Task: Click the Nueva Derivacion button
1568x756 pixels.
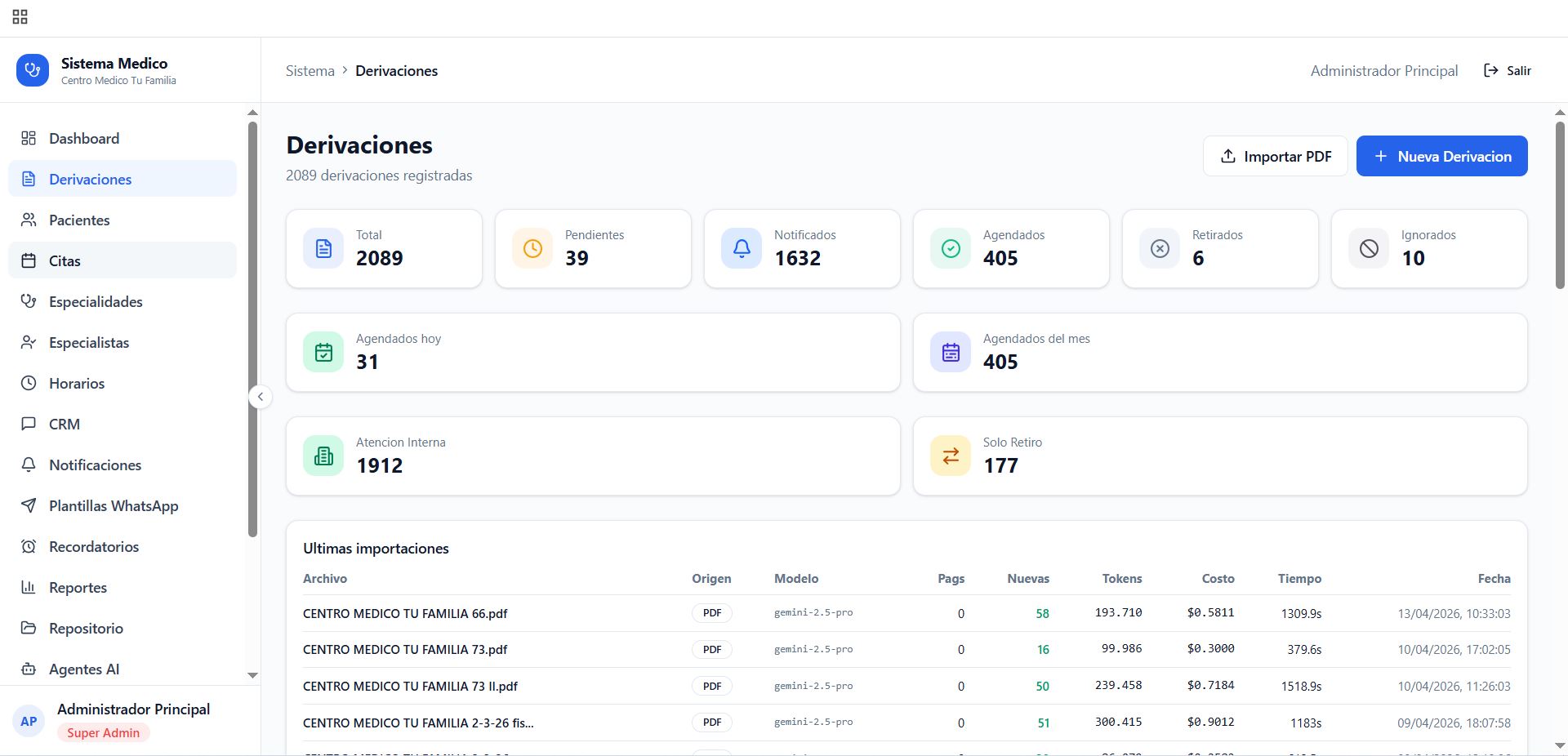Action: 1441,156
